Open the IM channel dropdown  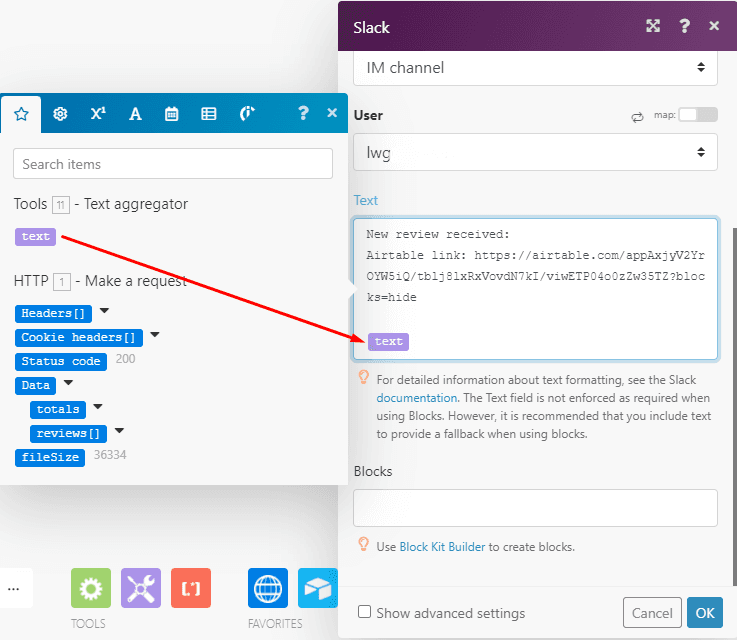click(535, 68)
